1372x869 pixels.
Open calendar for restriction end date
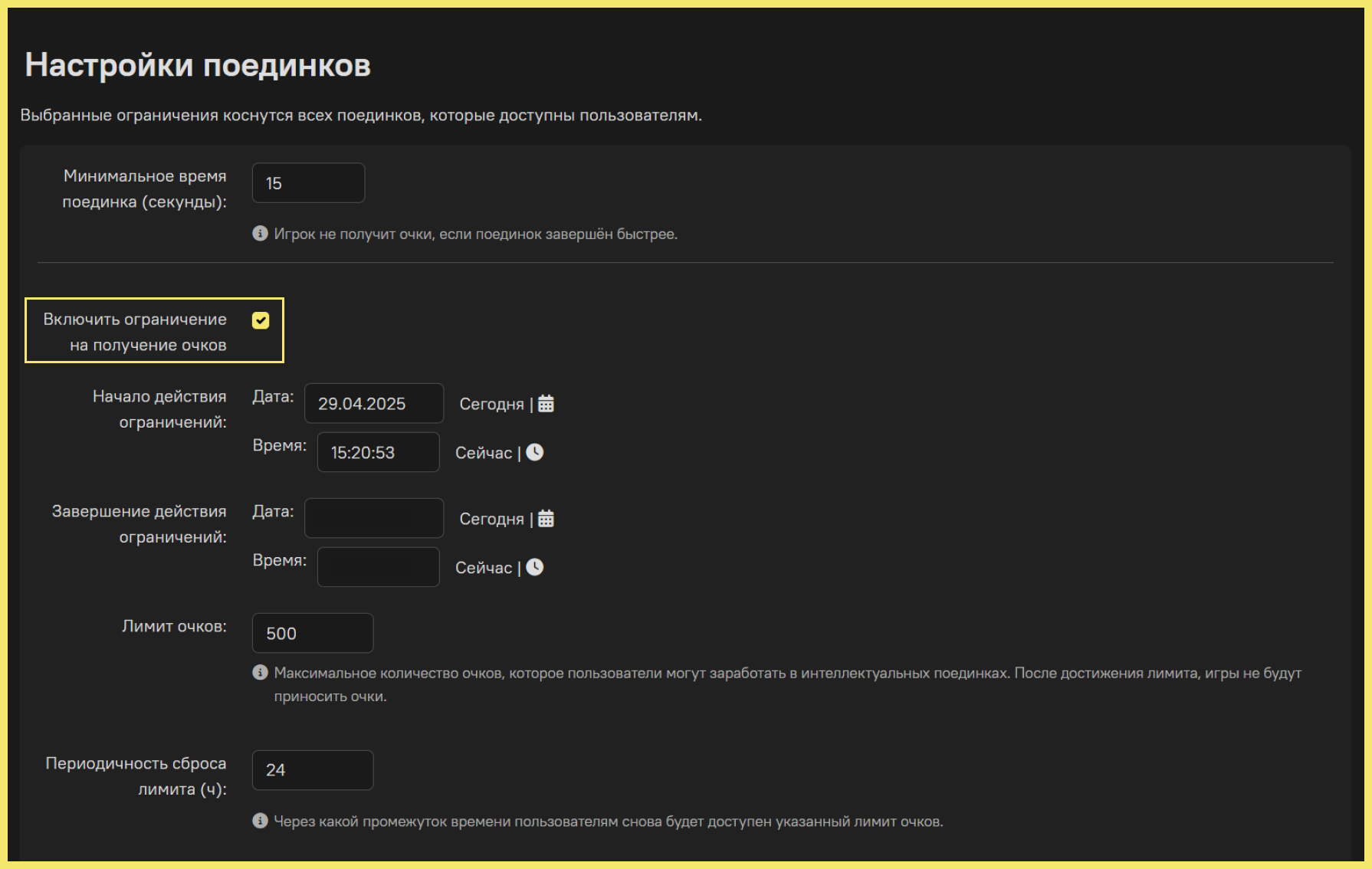(546, 519)
